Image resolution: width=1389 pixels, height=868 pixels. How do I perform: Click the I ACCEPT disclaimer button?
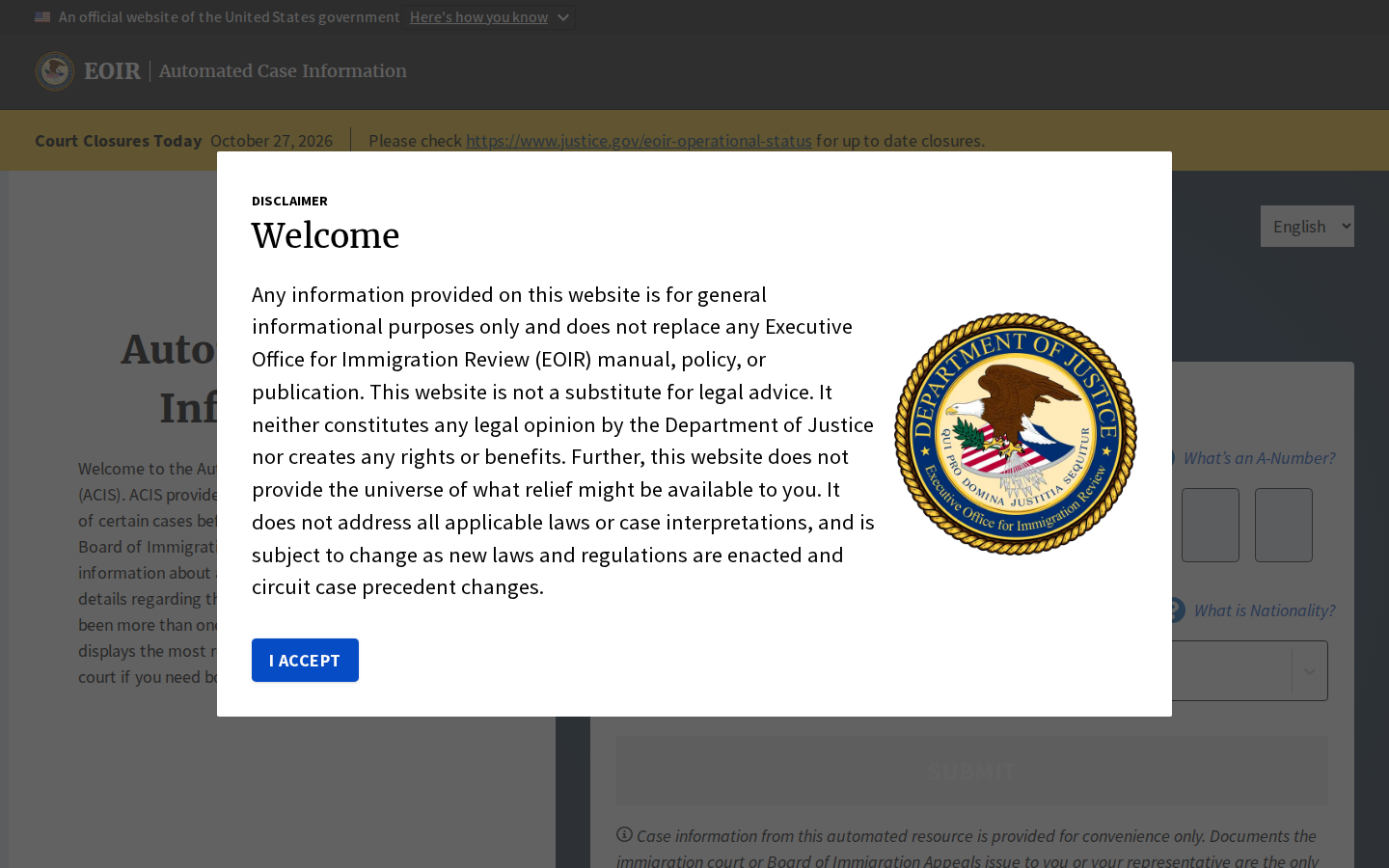click(x=305, y=660)
